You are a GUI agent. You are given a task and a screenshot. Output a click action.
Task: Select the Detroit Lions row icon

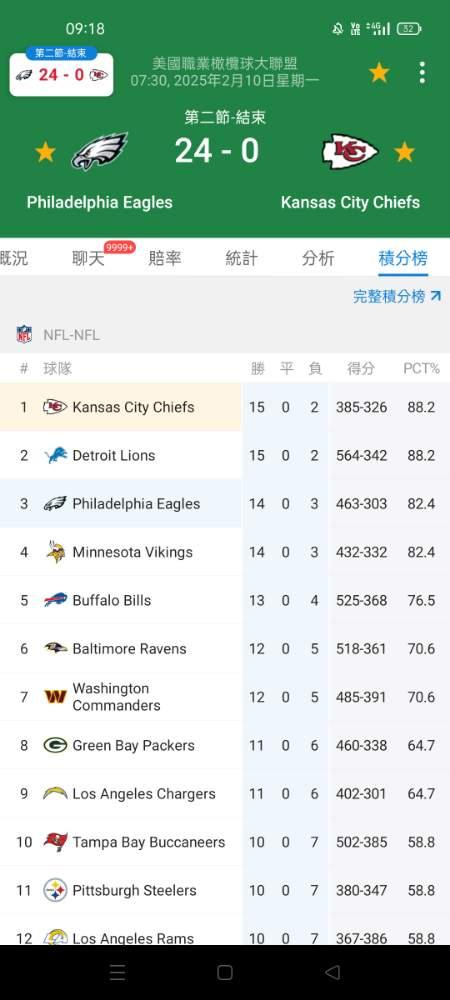[x=55, y=455]
